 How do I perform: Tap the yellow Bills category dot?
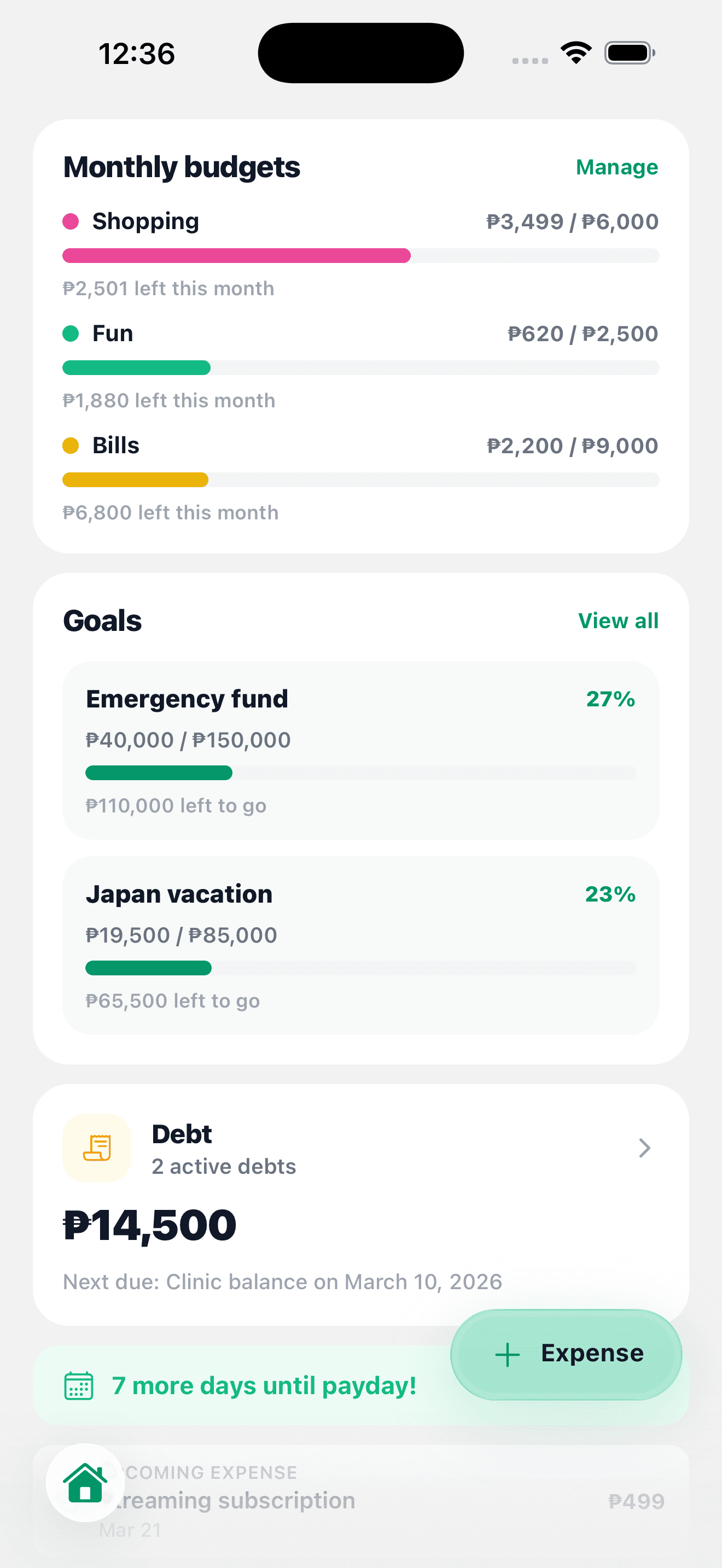pyautogui.click(x=71, y=446)
